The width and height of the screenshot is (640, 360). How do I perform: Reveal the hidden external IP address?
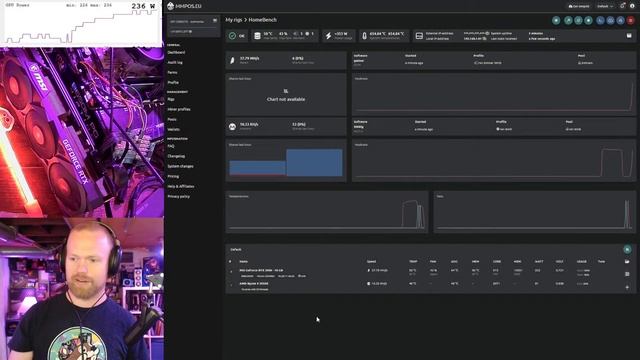point(487,33)
